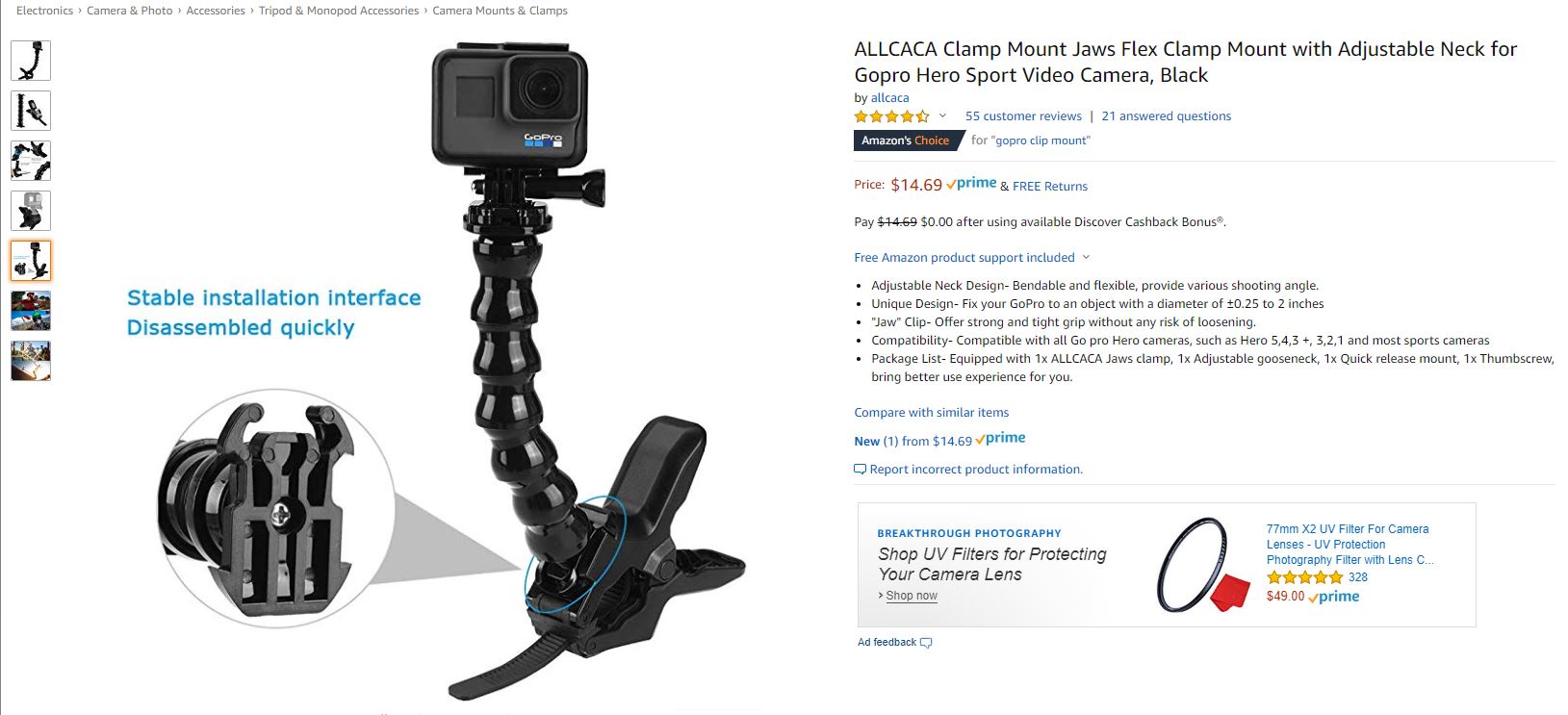Click Shop now in the ad

click(911, 596)
